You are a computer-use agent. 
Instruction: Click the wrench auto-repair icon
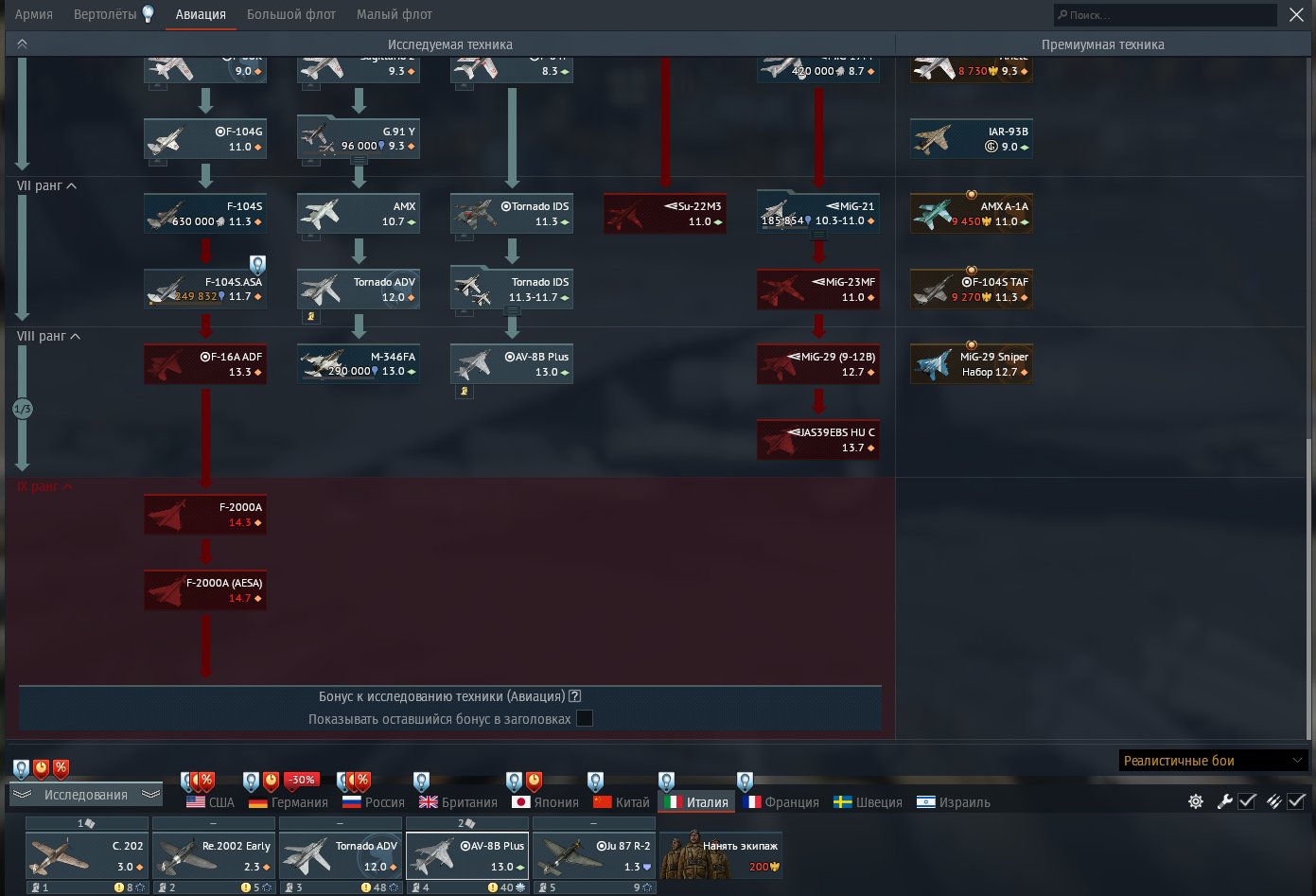pos(1224,801)
